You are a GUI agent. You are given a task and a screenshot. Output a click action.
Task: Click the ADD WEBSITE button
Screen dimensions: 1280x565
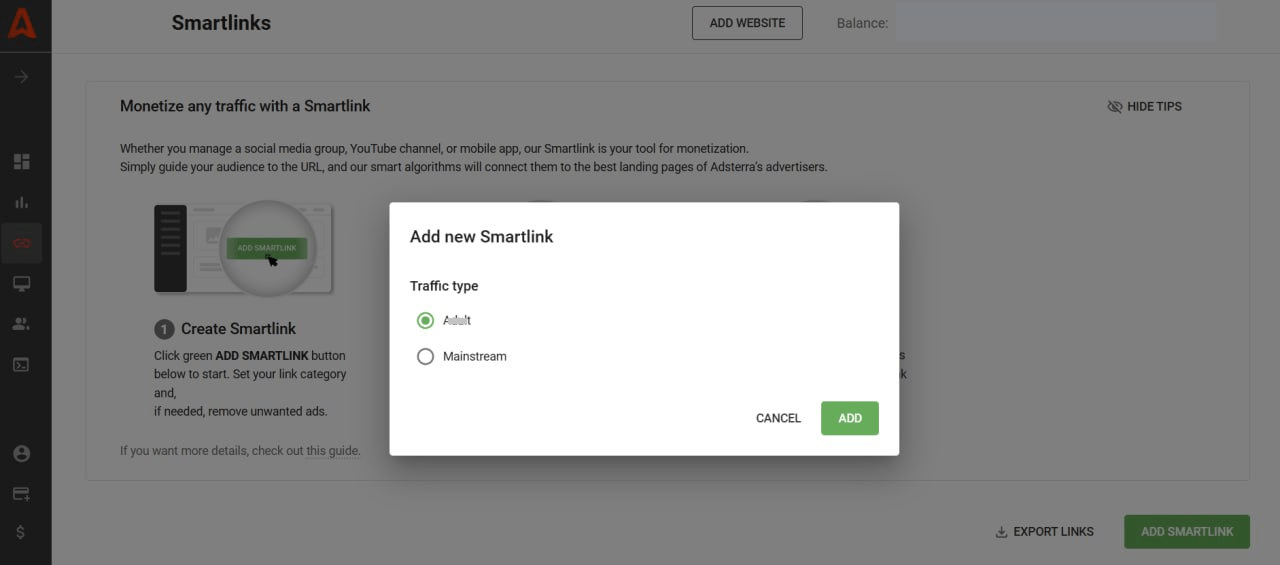(747, 23)
